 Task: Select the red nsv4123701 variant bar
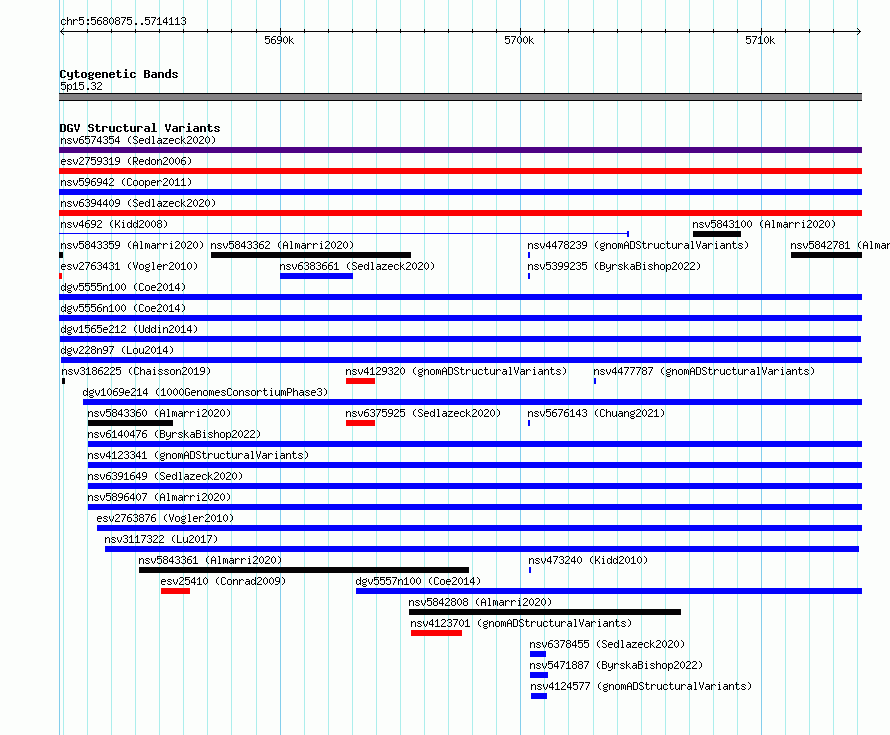[x=436, y=633]
